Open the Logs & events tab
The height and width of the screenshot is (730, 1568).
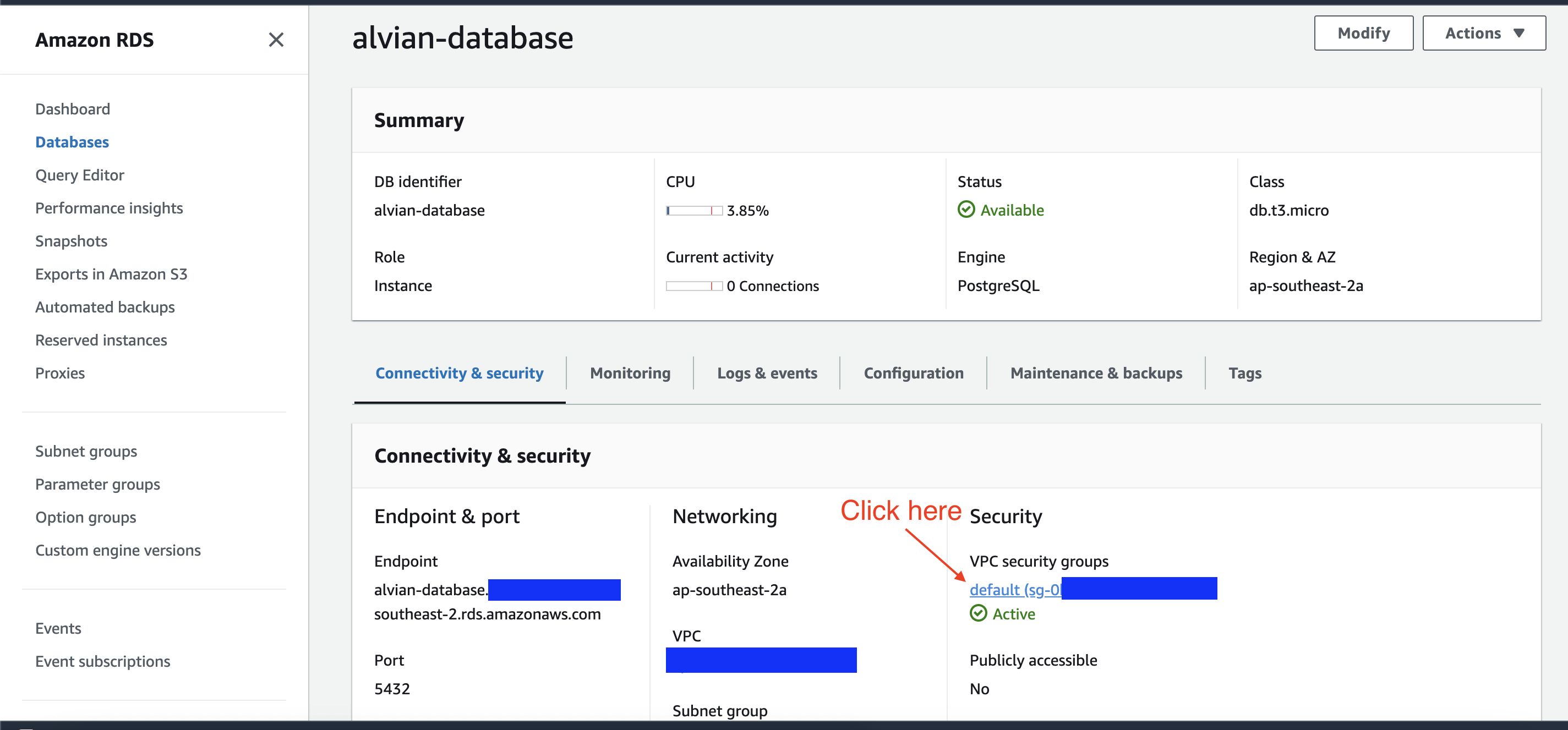(767, 373)
